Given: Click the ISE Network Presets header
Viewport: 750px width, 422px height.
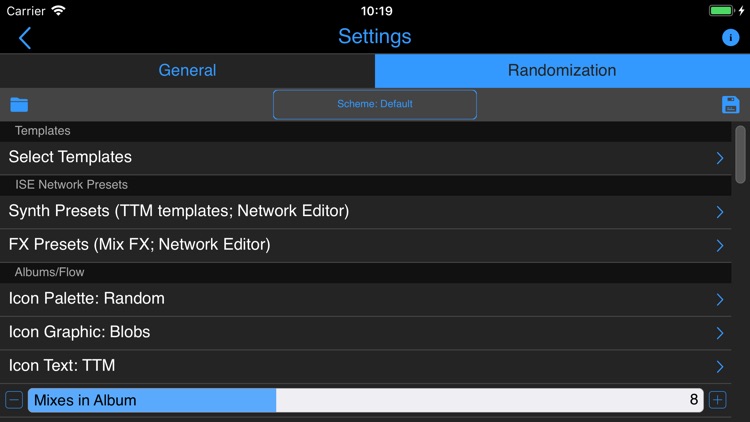Looking at the screenshot, I should click(x=365, y=185).
